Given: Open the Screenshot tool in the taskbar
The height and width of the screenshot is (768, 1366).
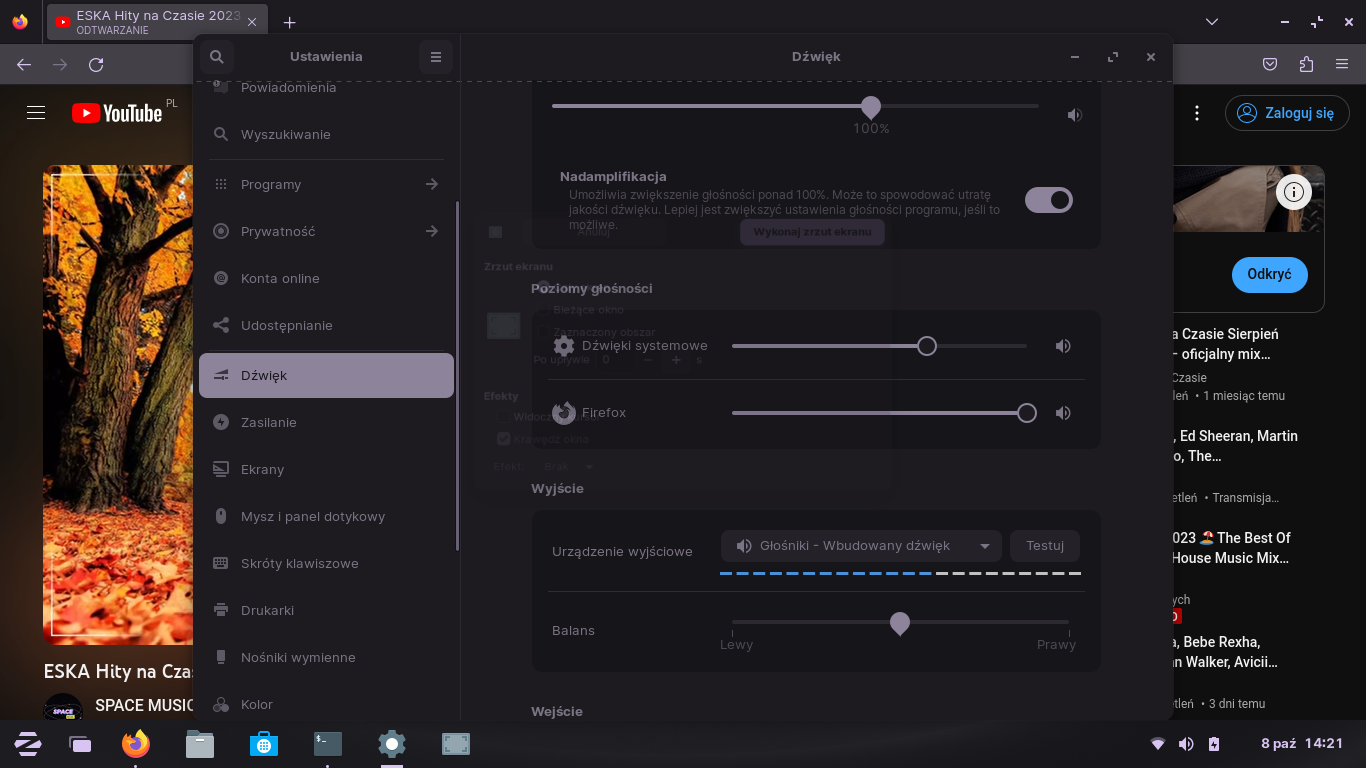Looking at the screenshot, I should pyautogui.click(x=456, y=744).
